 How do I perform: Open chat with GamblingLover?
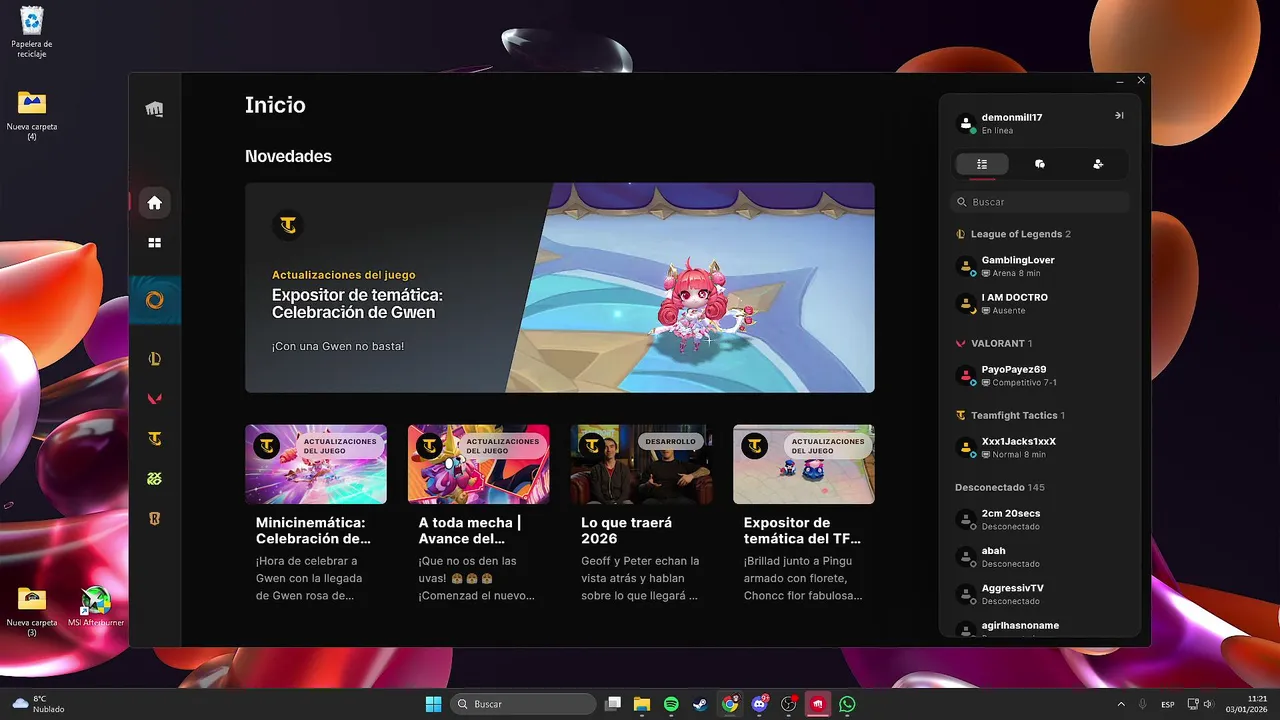pyautogui.click(x=1040, y=266)
